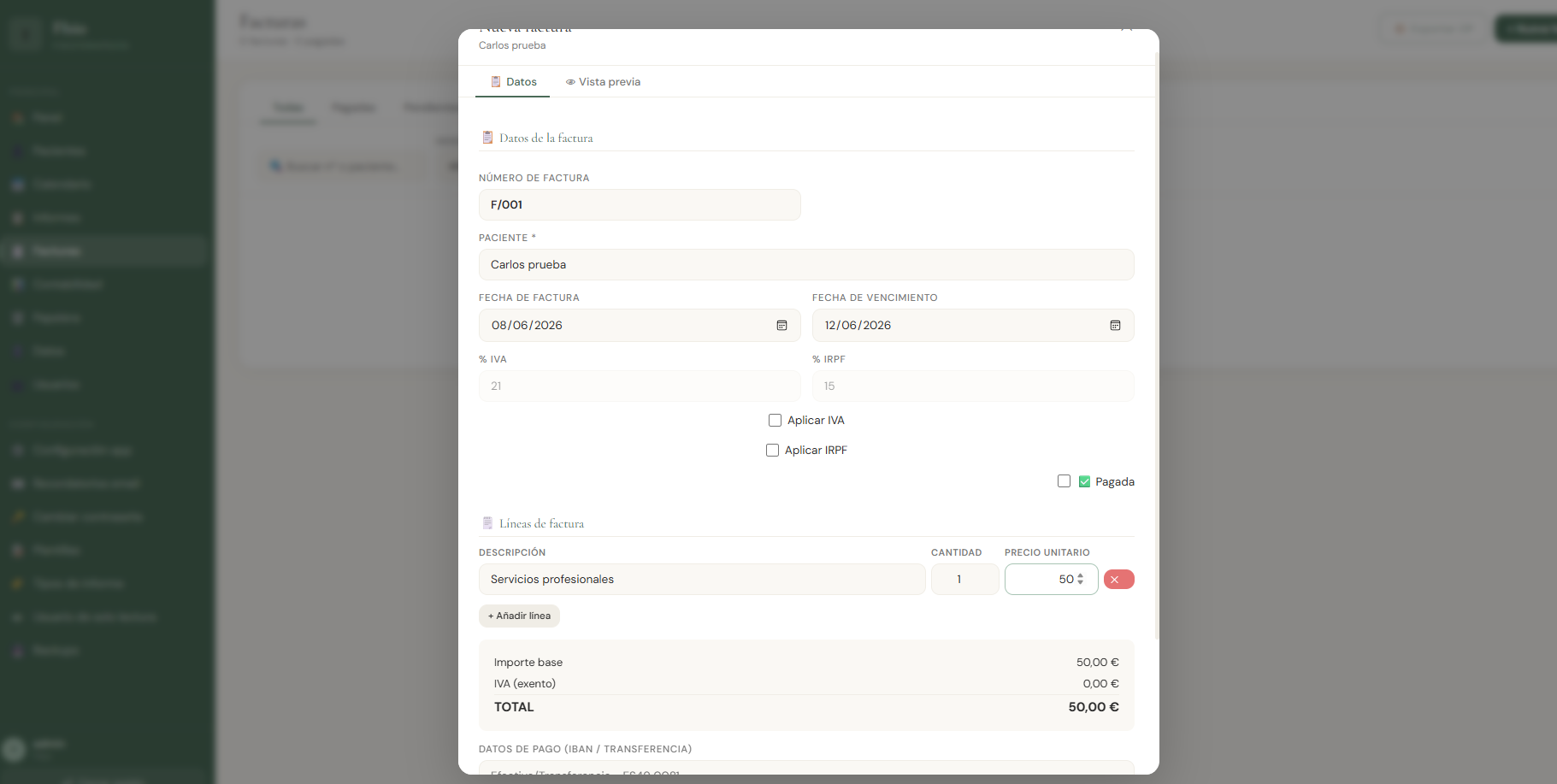Image resolution: width=1557 pixels, height=784 pixels.
Task: Click the eye icon of Vista previa
Action: click(570, 82)
